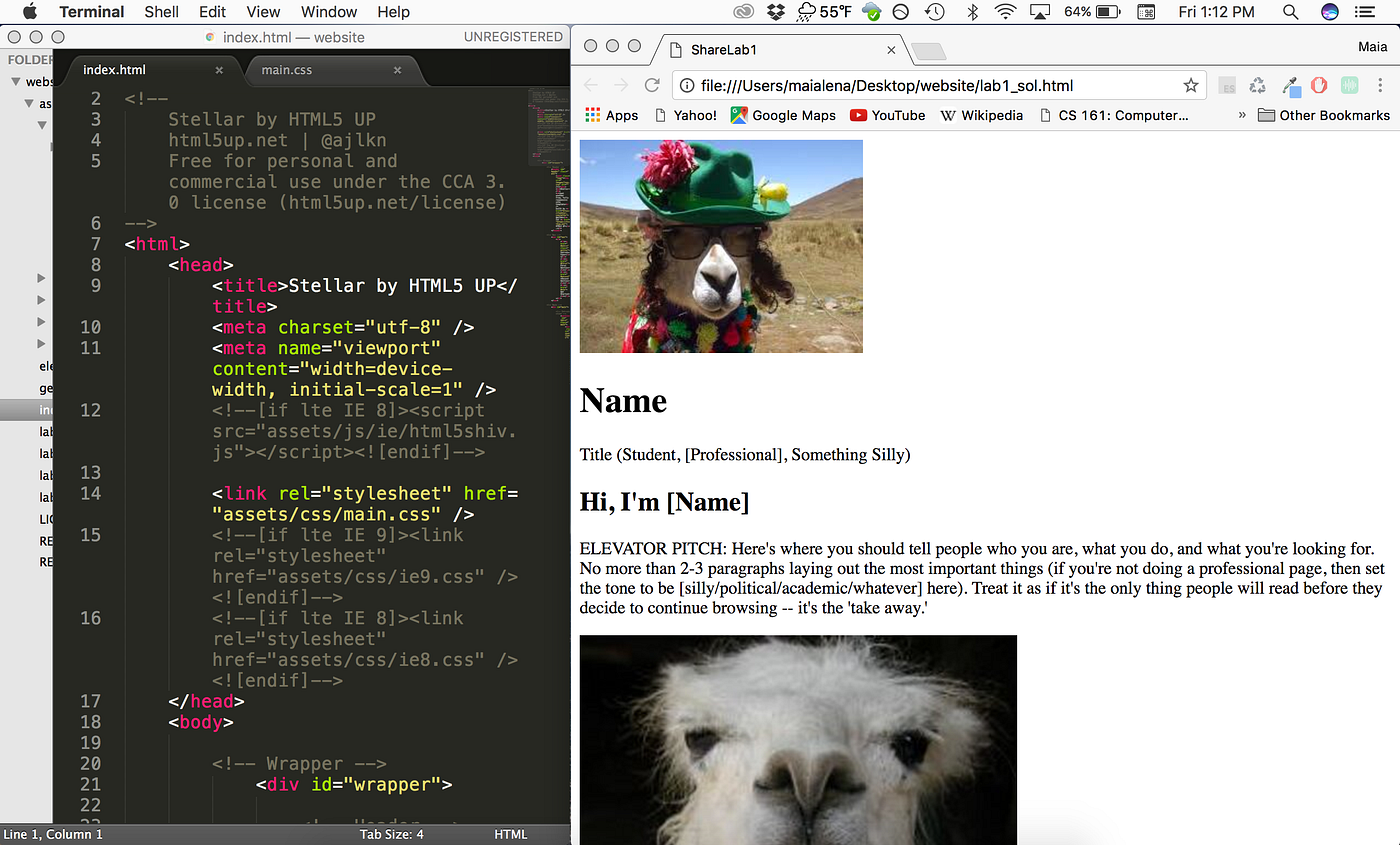
Task: Reload the current page in Chrome
Action: point(654,85)
